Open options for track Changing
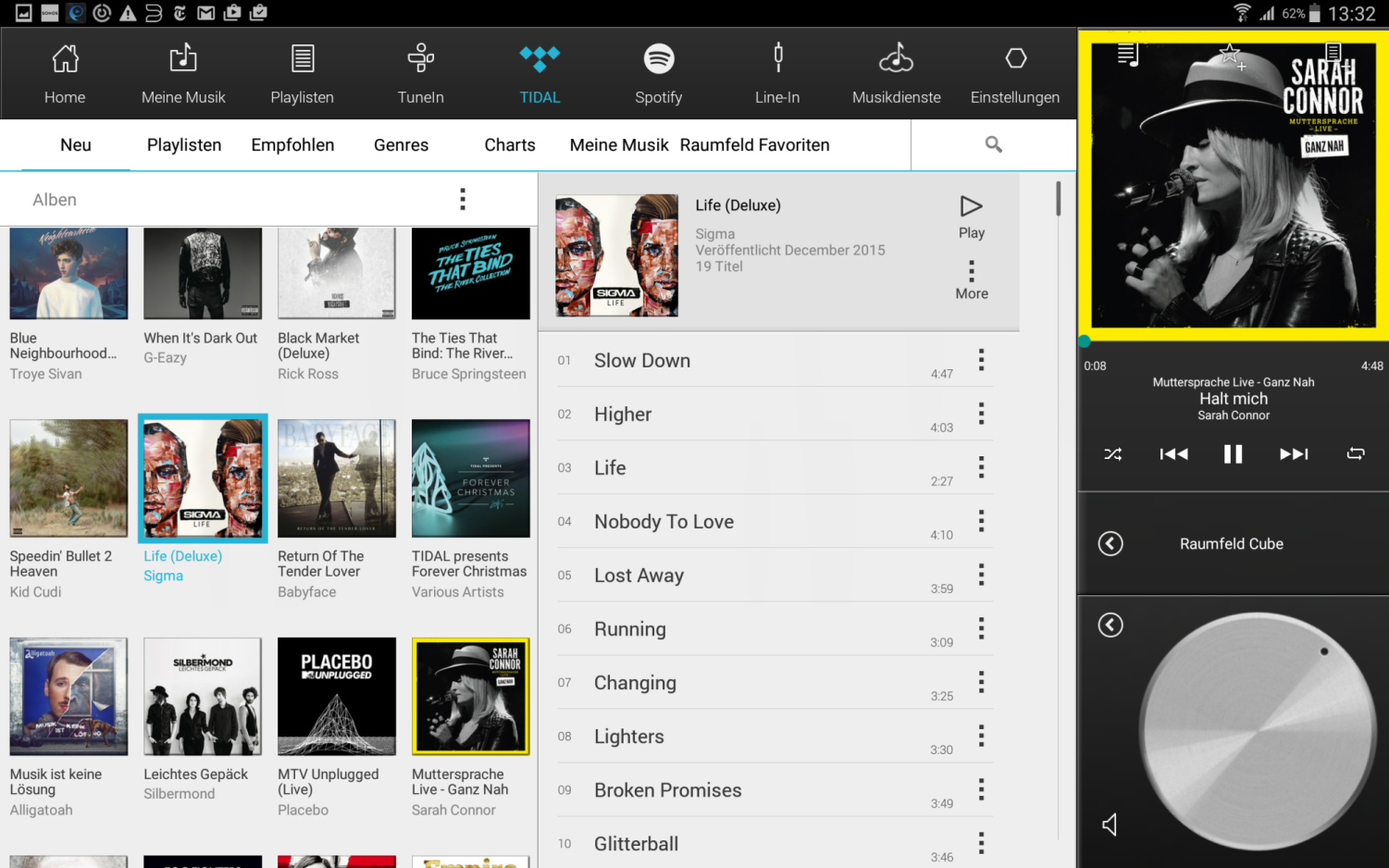Viewport: 1389px width, 868px height. (981, 682)
